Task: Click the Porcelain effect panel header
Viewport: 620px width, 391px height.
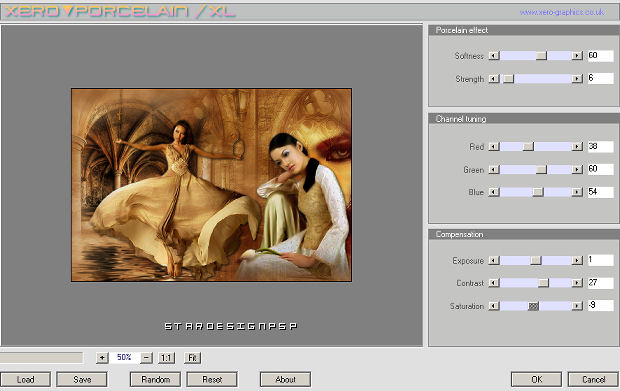Action: tap(524, 30)
